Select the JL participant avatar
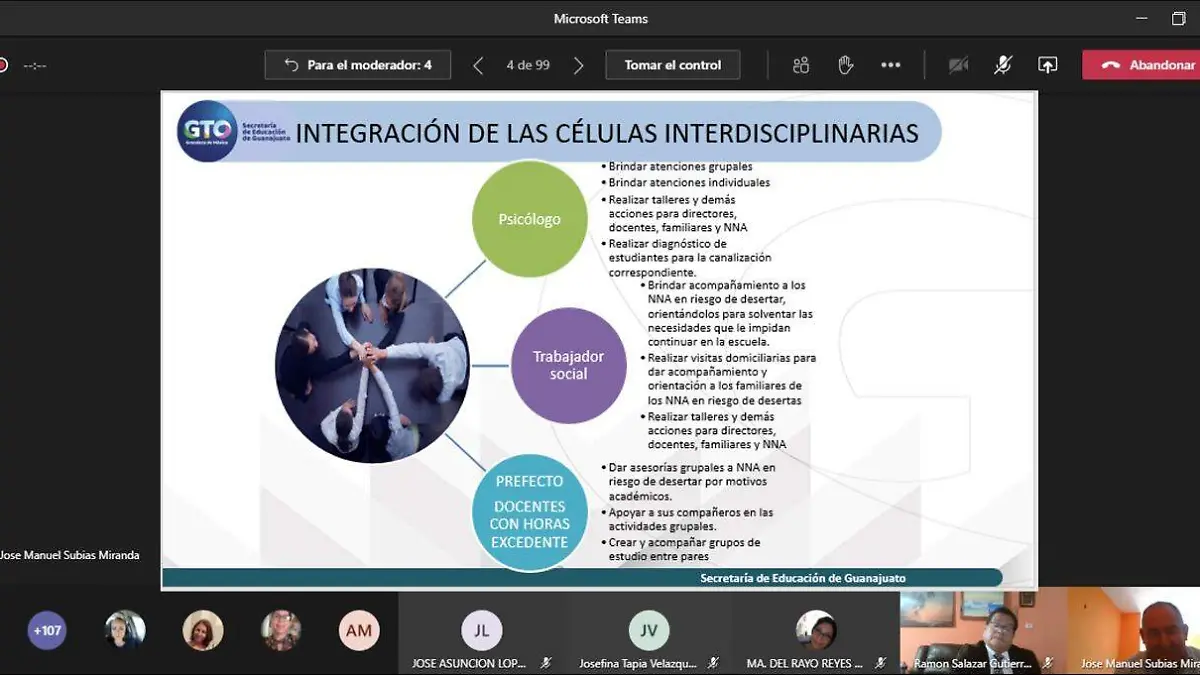 click(481, 630)
